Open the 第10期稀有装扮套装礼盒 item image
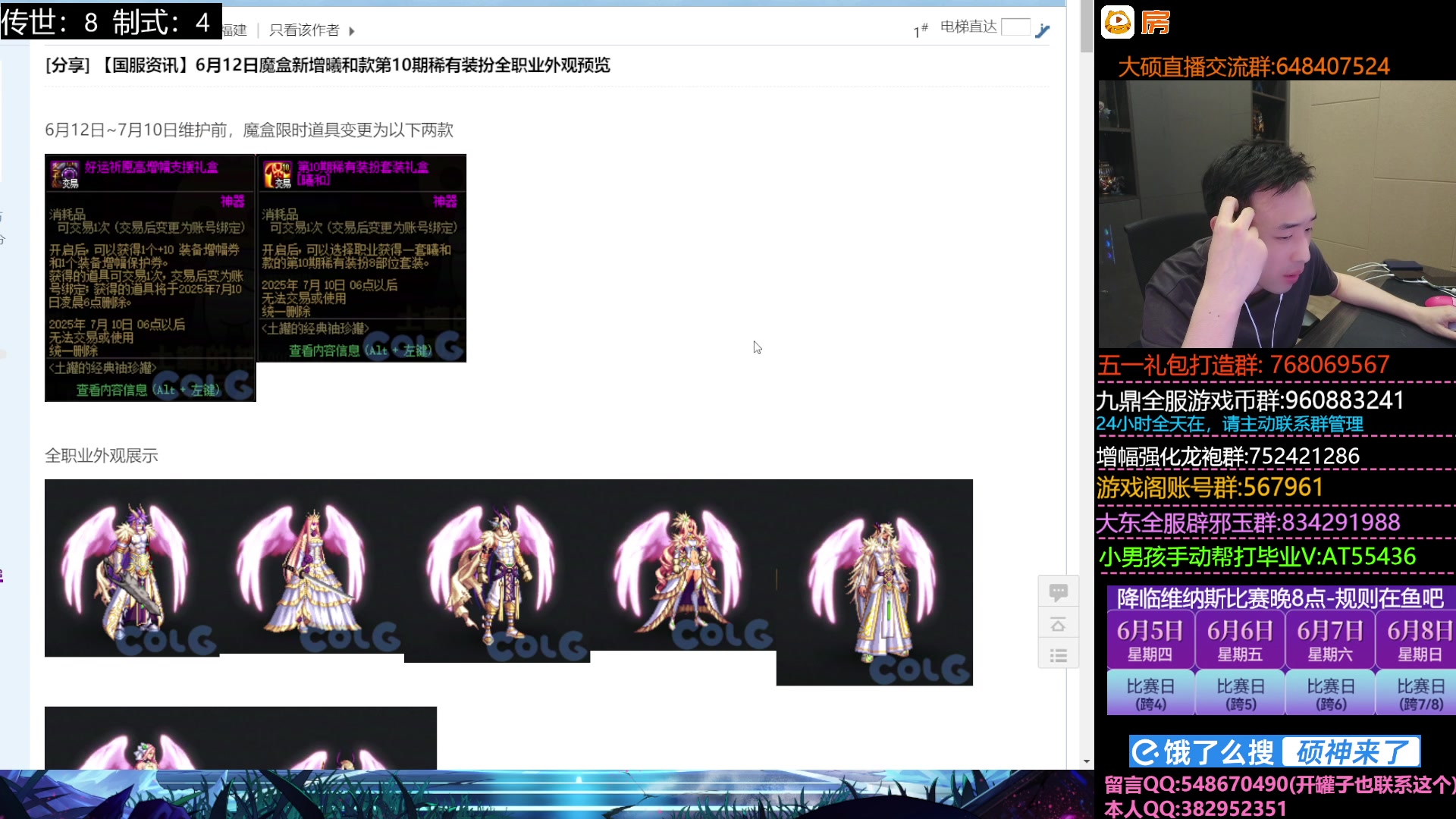Screen dimensions: 1456x819 coord(362,258)
